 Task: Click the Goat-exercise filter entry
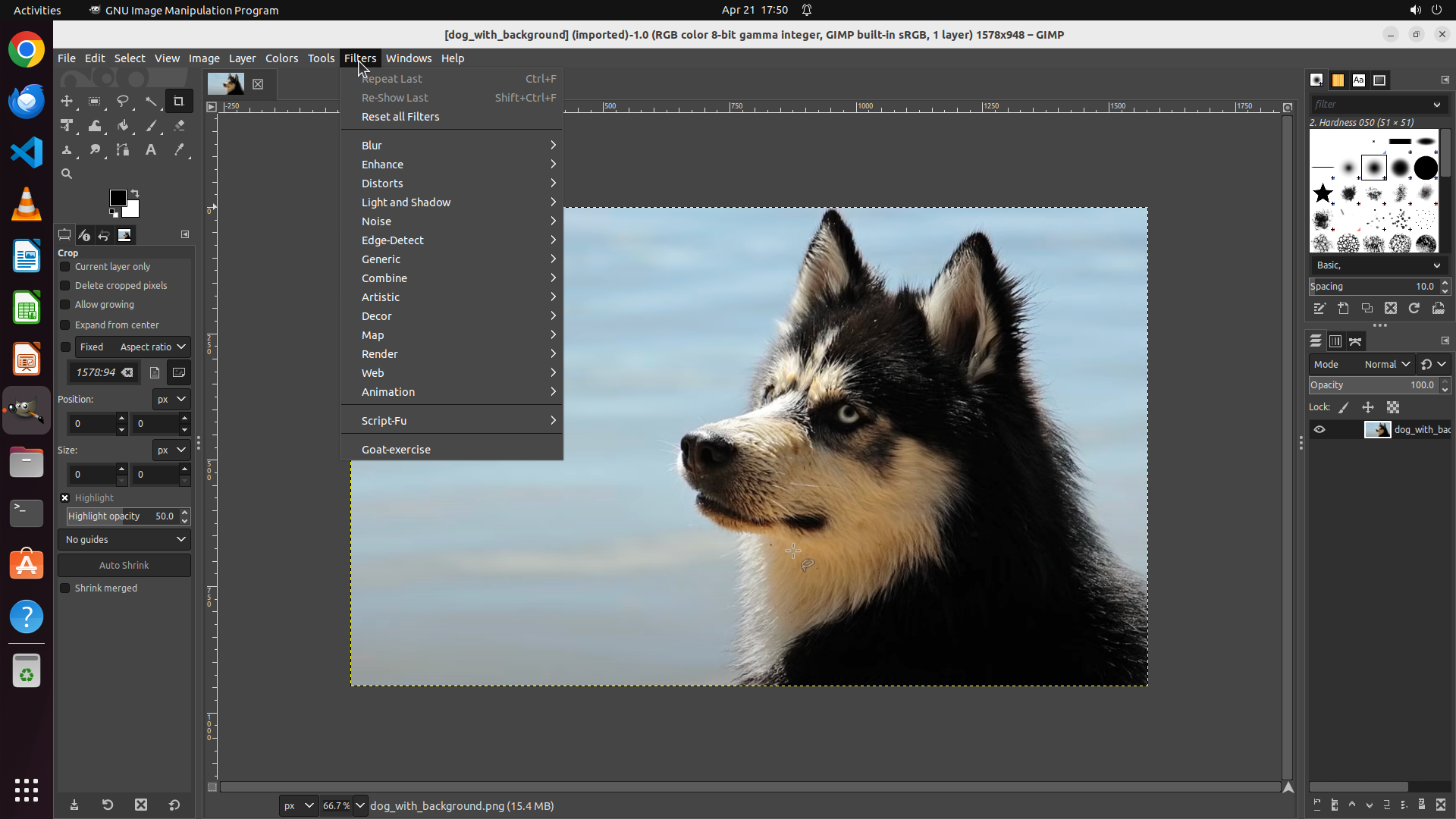(396, 450)
